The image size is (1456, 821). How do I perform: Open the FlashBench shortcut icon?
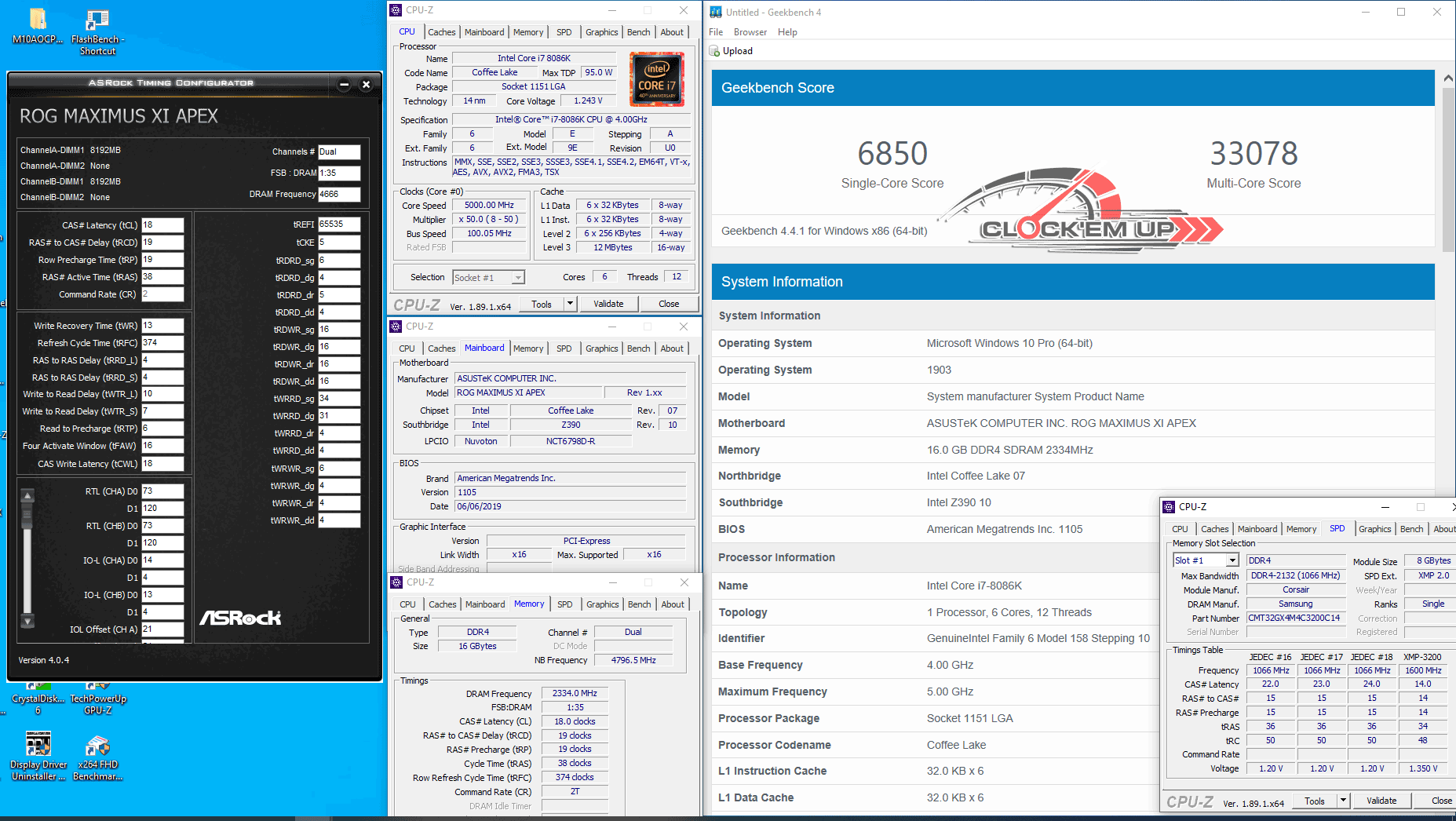pyautogui.click(x=97, y=21)
